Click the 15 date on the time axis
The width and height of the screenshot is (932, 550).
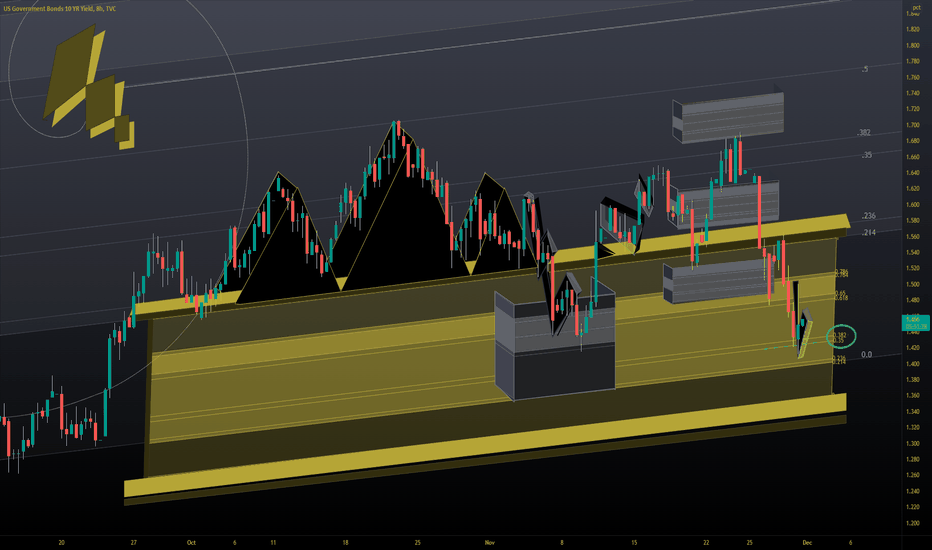(x=634, y=542)
